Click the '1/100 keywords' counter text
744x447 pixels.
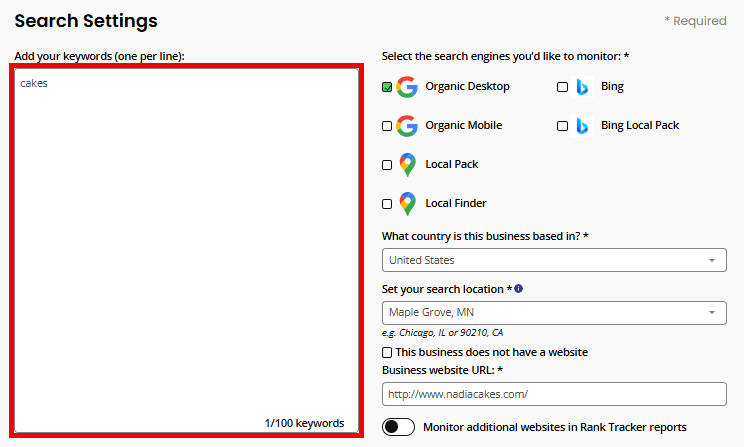pyautogui.click(x=304, y=423)
